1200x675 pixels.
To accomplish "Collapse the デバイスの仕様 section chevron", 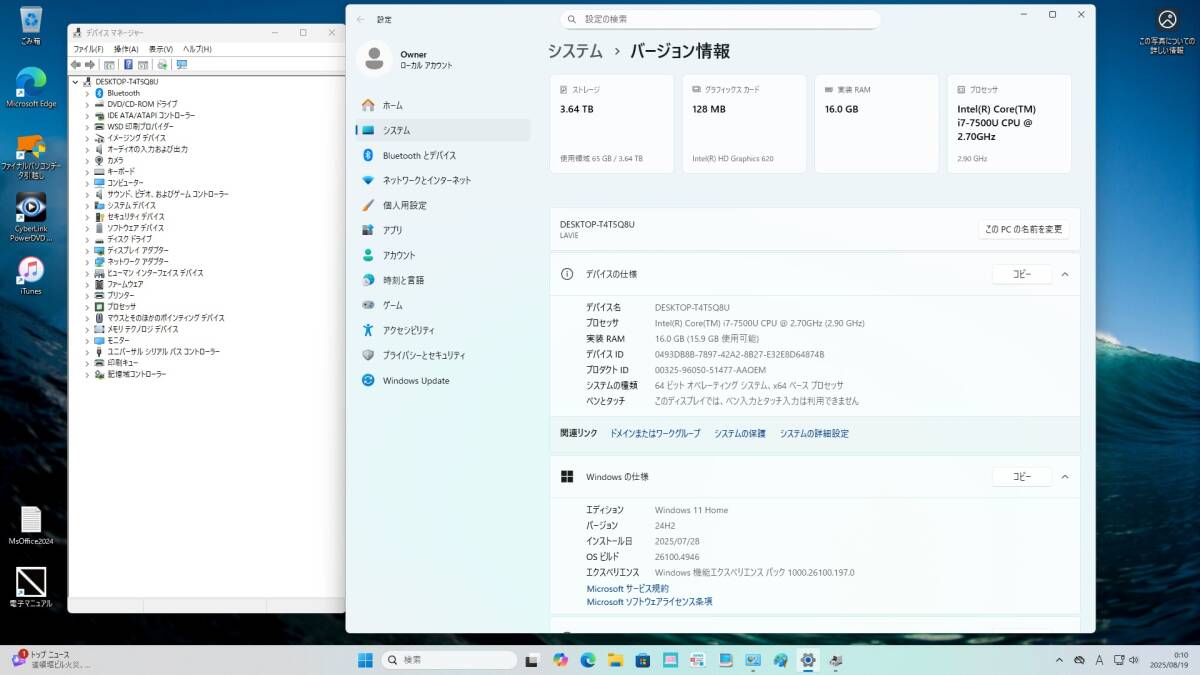I will (1065, 274).
